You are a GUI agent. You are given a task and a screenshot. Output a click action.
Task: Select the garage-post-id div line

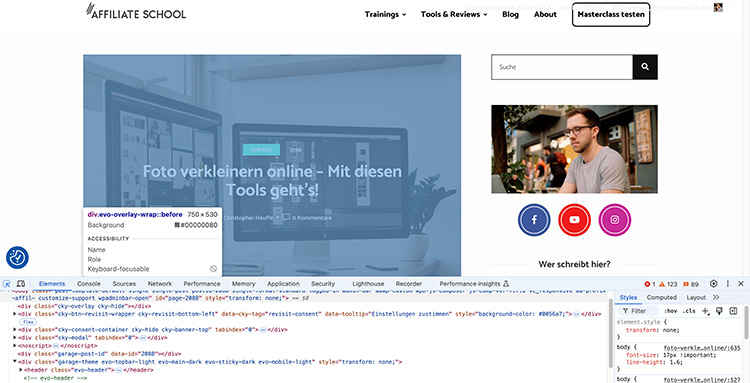[99, 354]
